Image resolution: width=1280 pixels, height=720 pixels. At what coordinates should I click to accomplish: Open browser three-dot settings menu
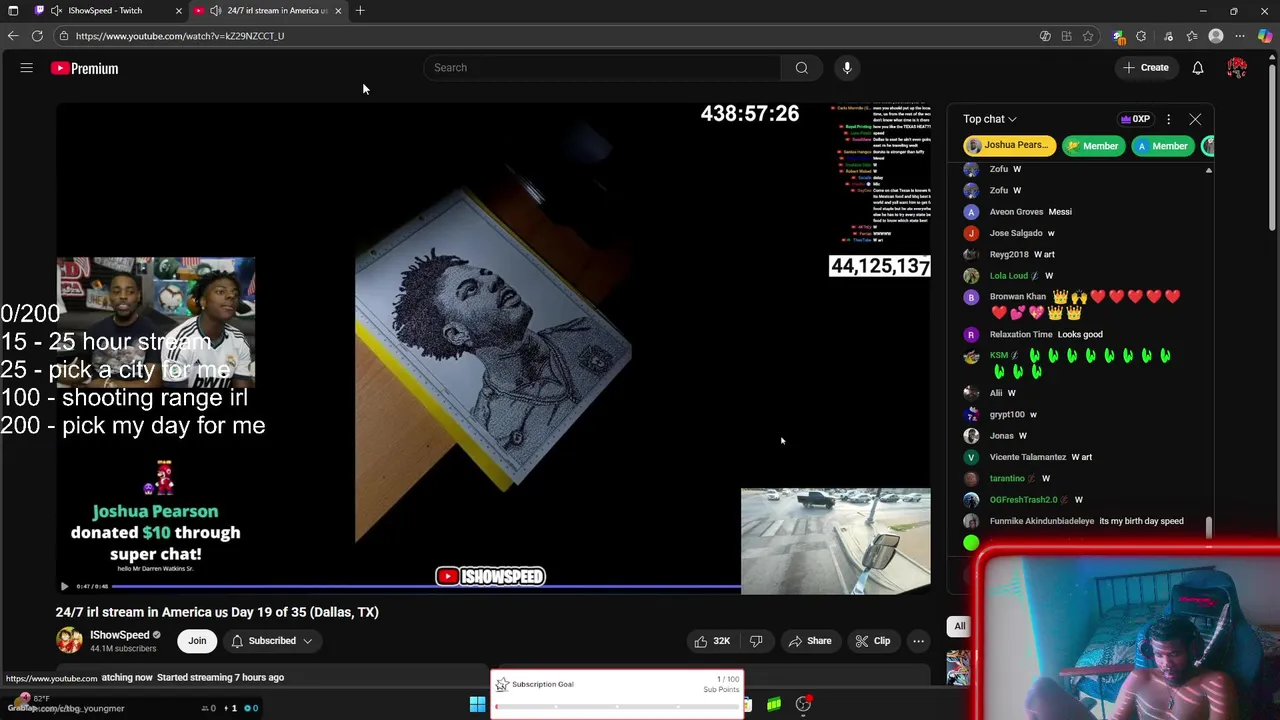tap(1240, 36)
